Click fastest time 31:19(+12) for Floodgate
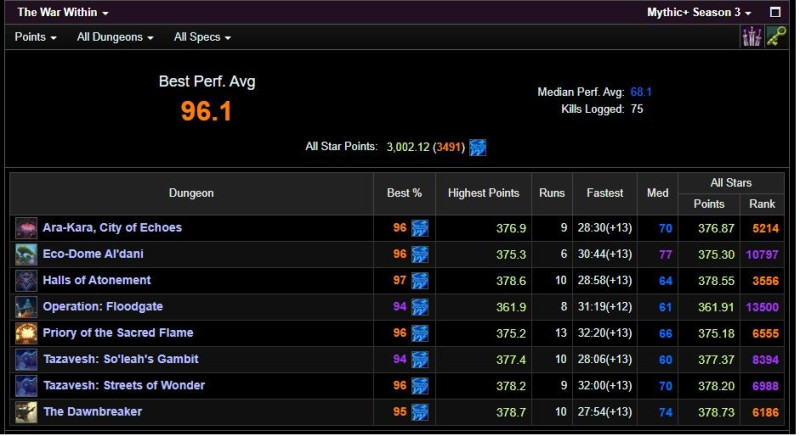Screen dimensions: 800x436 [605, 307]
